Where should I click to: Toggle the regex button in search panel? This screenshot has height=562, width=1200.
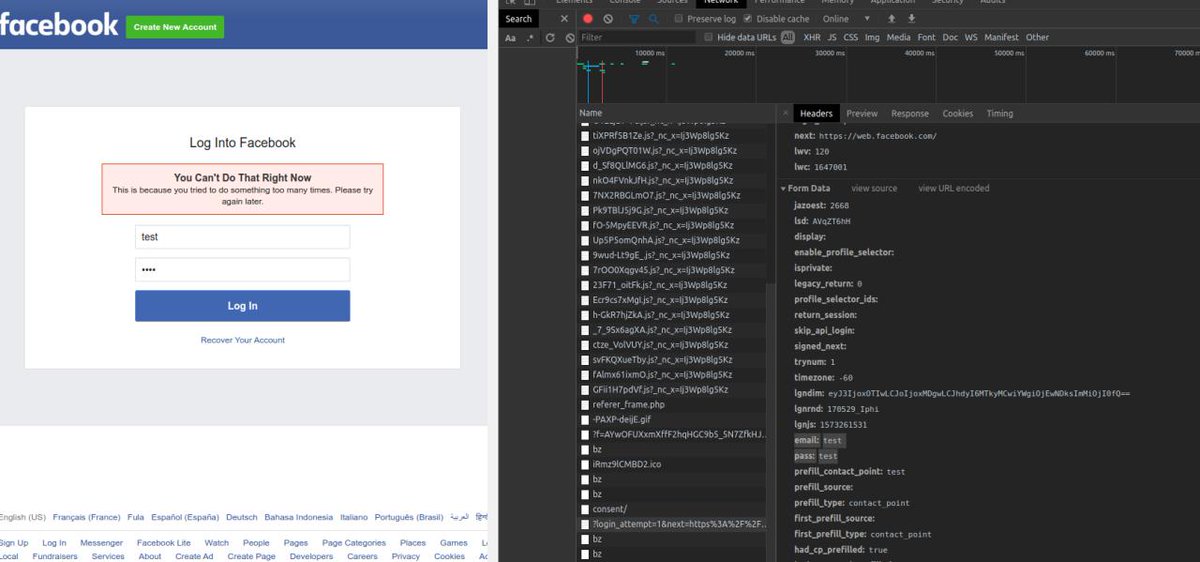click(x=530, y=38)
